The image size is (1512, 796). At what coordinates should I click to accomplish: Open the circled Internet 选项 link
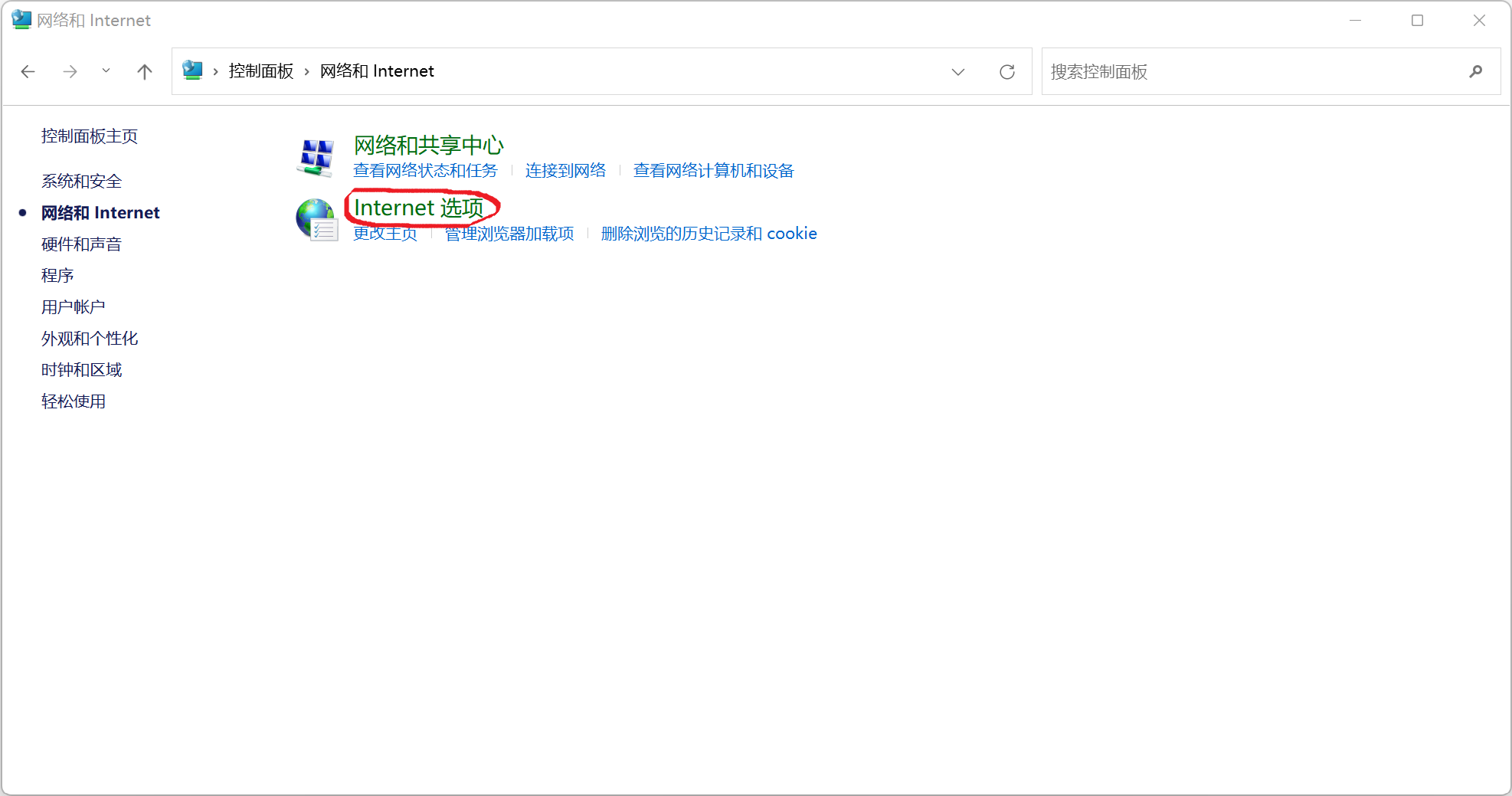420,207
